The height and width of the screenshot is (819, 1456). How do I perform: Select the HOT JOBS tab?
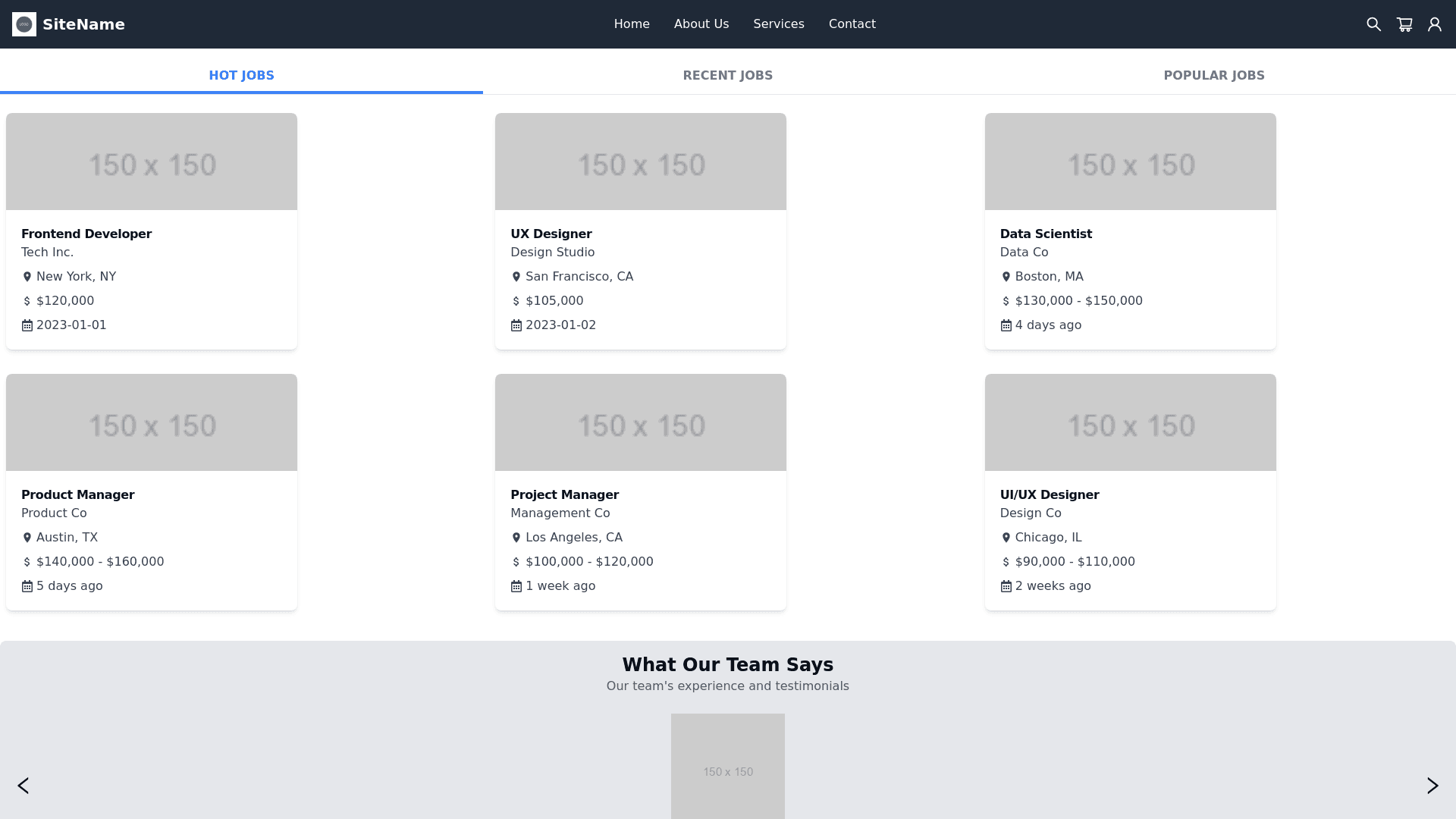242,75
